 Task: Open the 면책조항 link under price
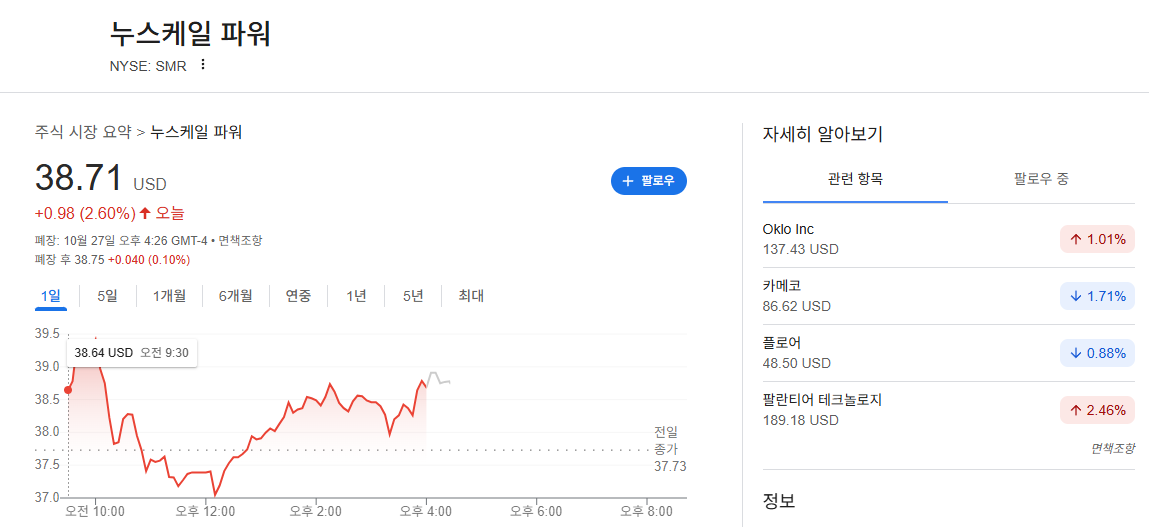pyautogui.click(x=240, y=240)
